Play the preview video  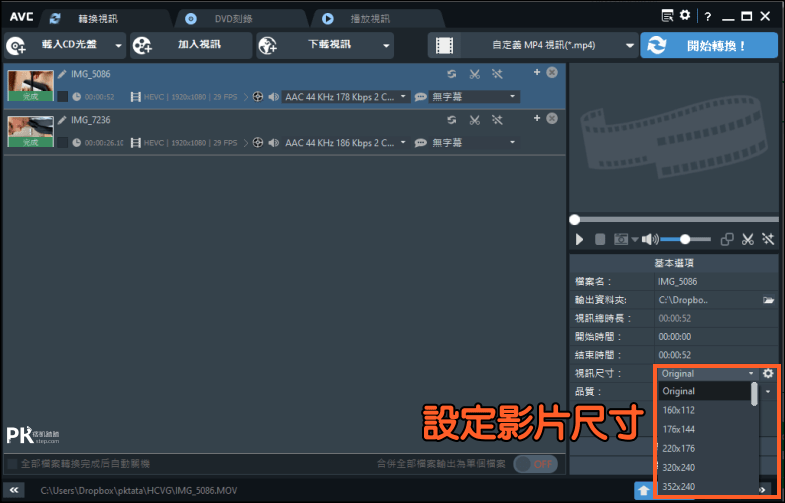coord(580,240)
